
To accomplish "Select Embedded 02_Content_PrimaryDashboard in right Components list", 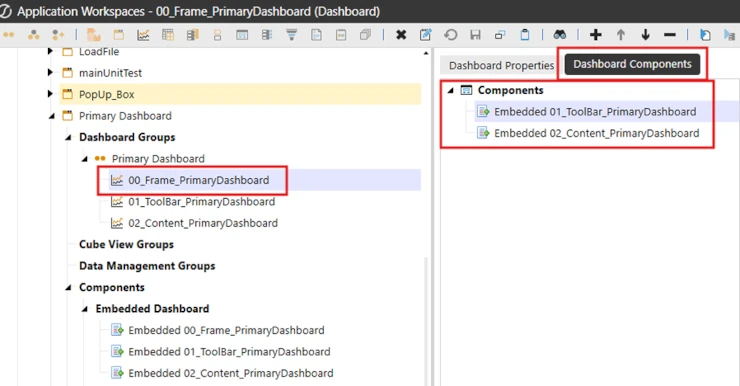I will (x=597, y=133).
